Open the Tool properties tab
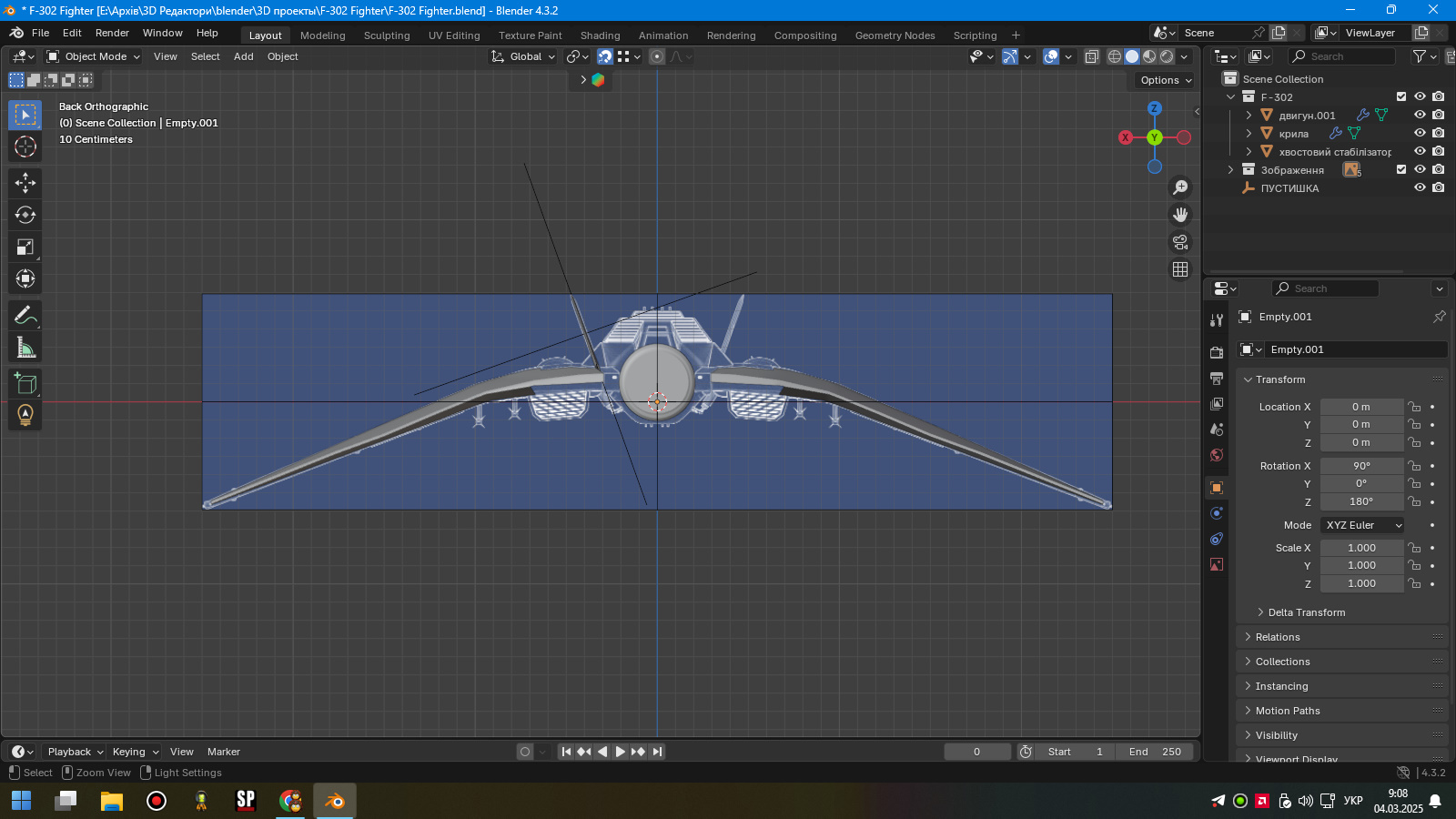Image resolution: width=1456 pixels, height=819 pixels. [1217, 320]
